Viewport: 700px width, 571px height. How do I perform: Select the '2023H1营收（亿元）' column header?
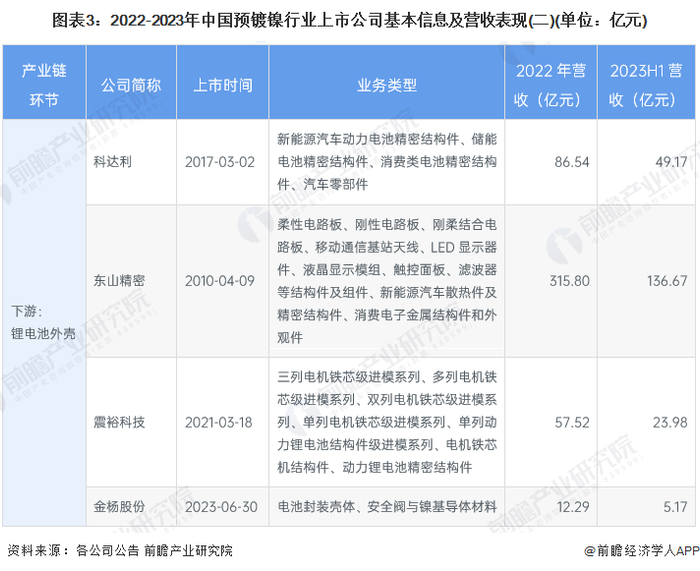click(646, 83)
